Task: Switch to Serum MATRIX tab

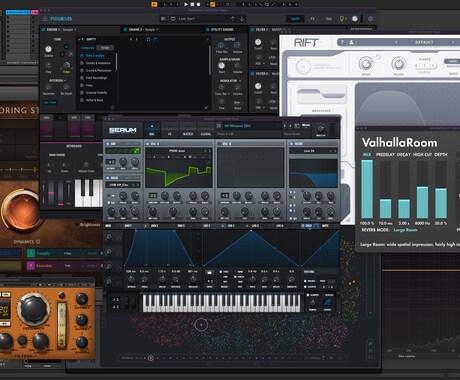Action: pyautogui.click(x=188, y=130)
